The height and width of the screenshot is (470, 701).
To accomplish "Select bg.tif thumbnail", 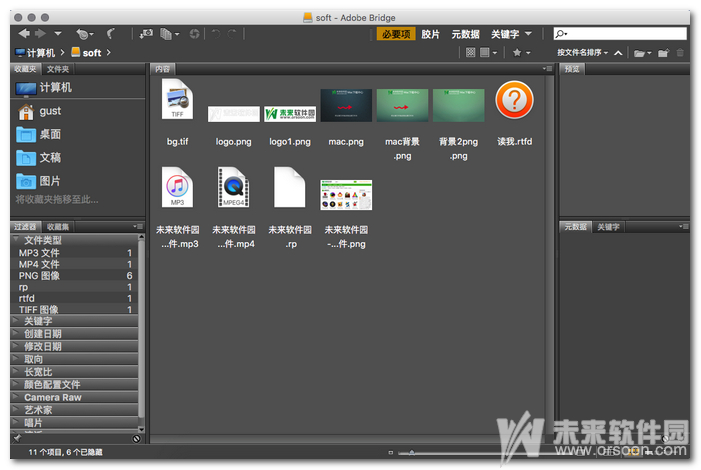I will 177,99.
